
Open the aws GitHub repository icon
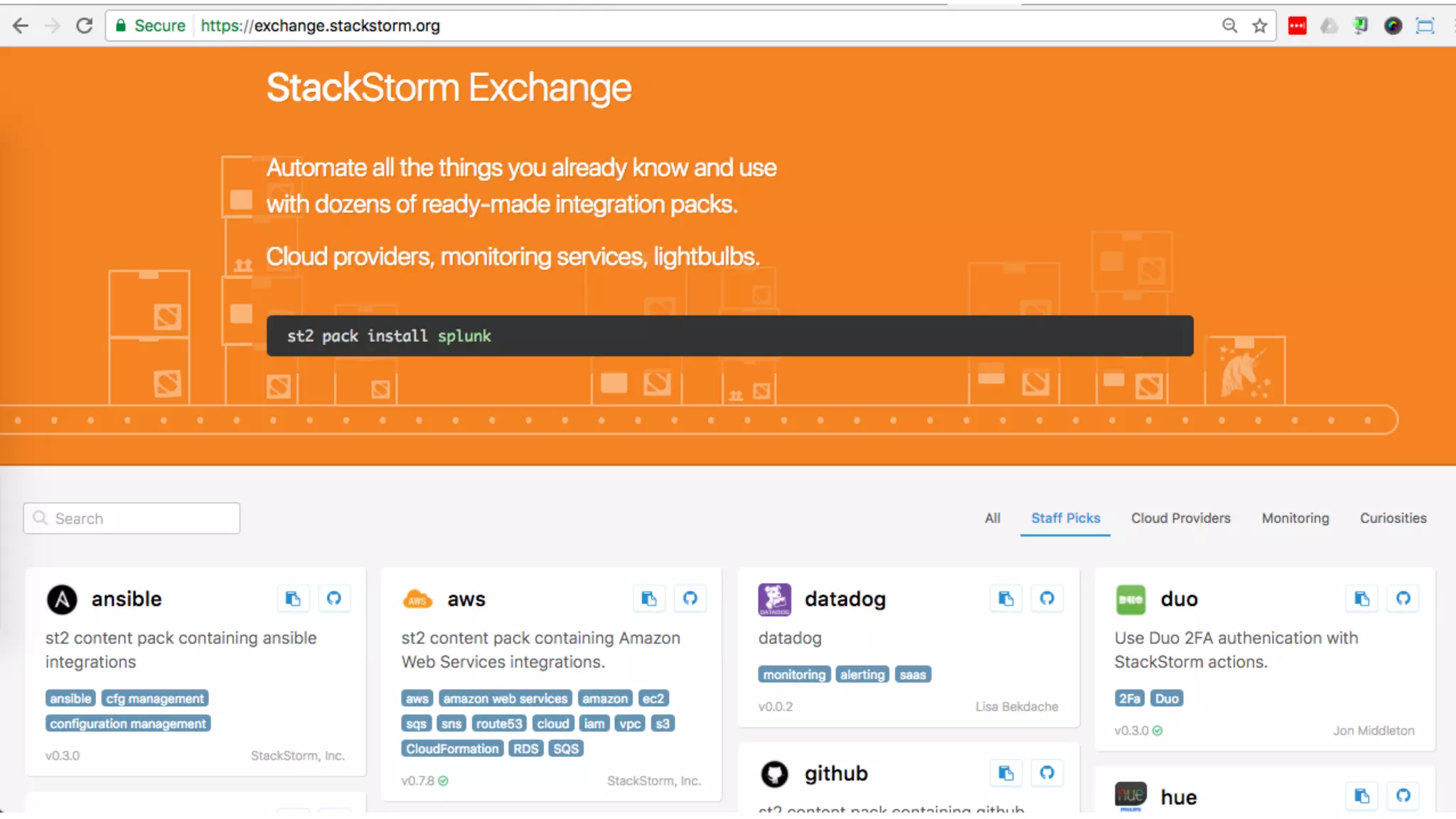690,599
